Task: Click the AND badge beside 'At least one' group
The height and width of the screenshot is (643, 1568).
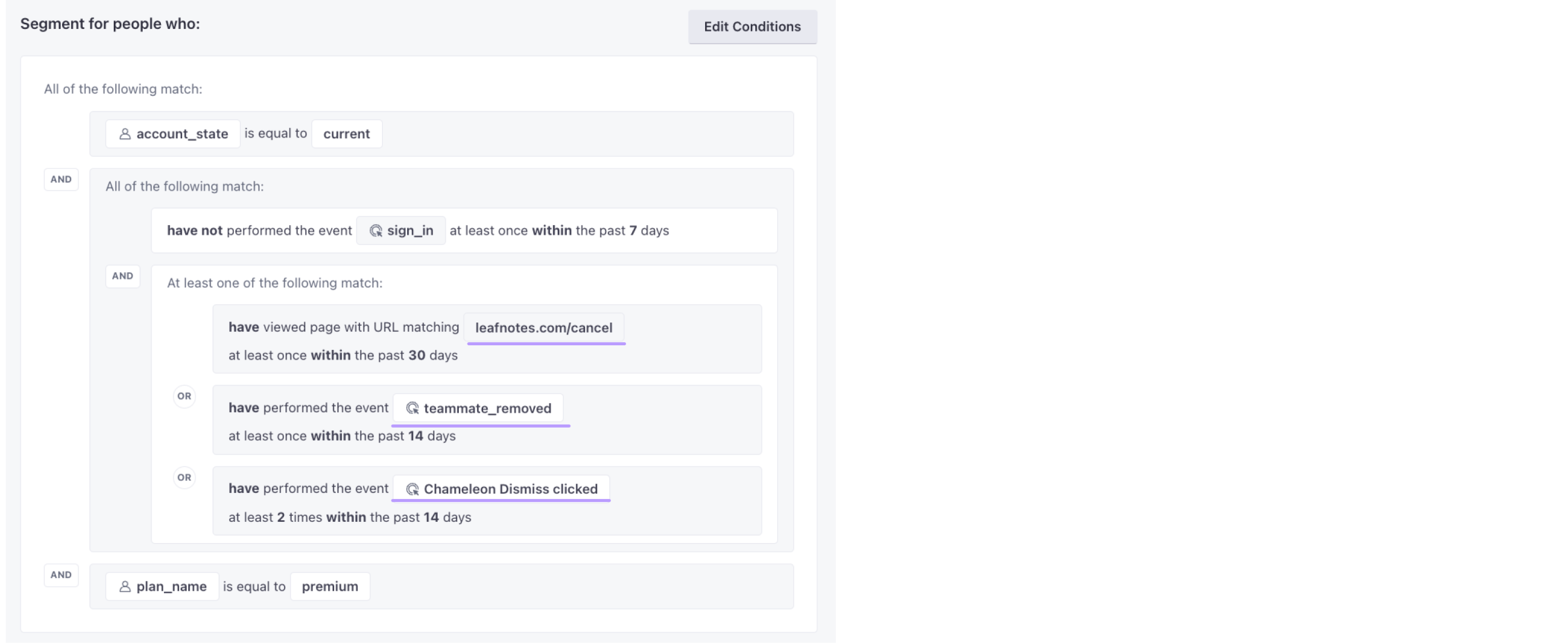Action: coord(123,276)
